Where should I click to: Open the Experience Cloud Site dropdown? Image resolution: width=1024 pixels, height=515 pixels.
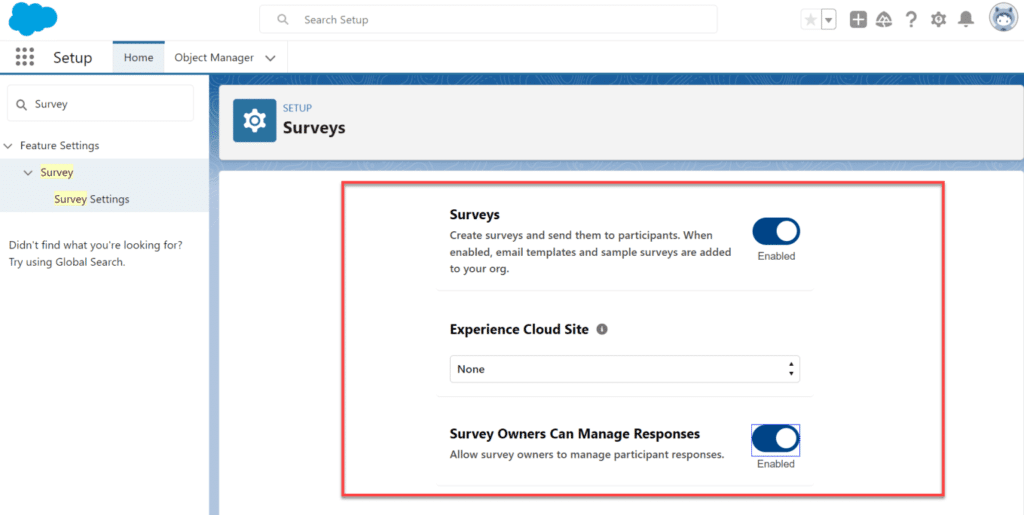click(x=624, y=369)
